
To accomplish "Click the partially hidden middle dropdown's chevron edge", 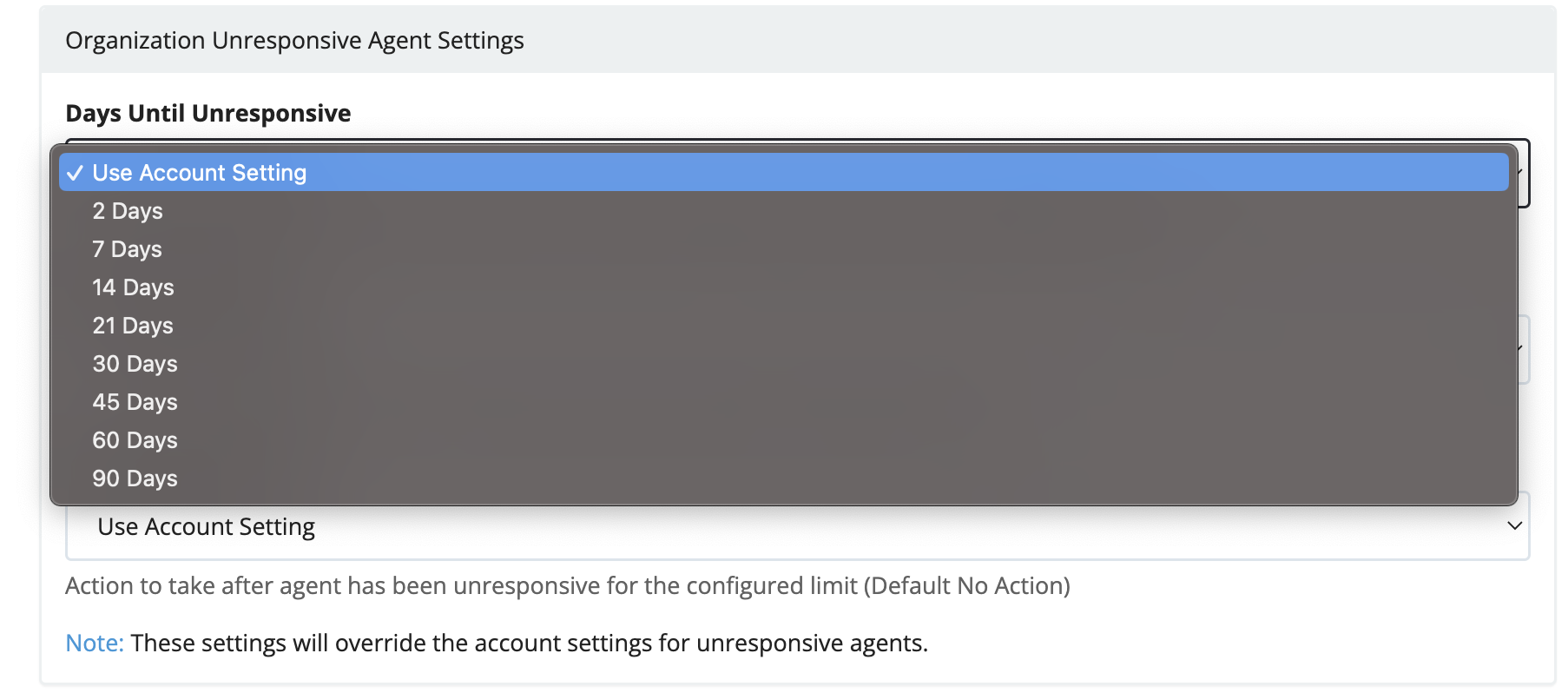I will coord(1524,349).
